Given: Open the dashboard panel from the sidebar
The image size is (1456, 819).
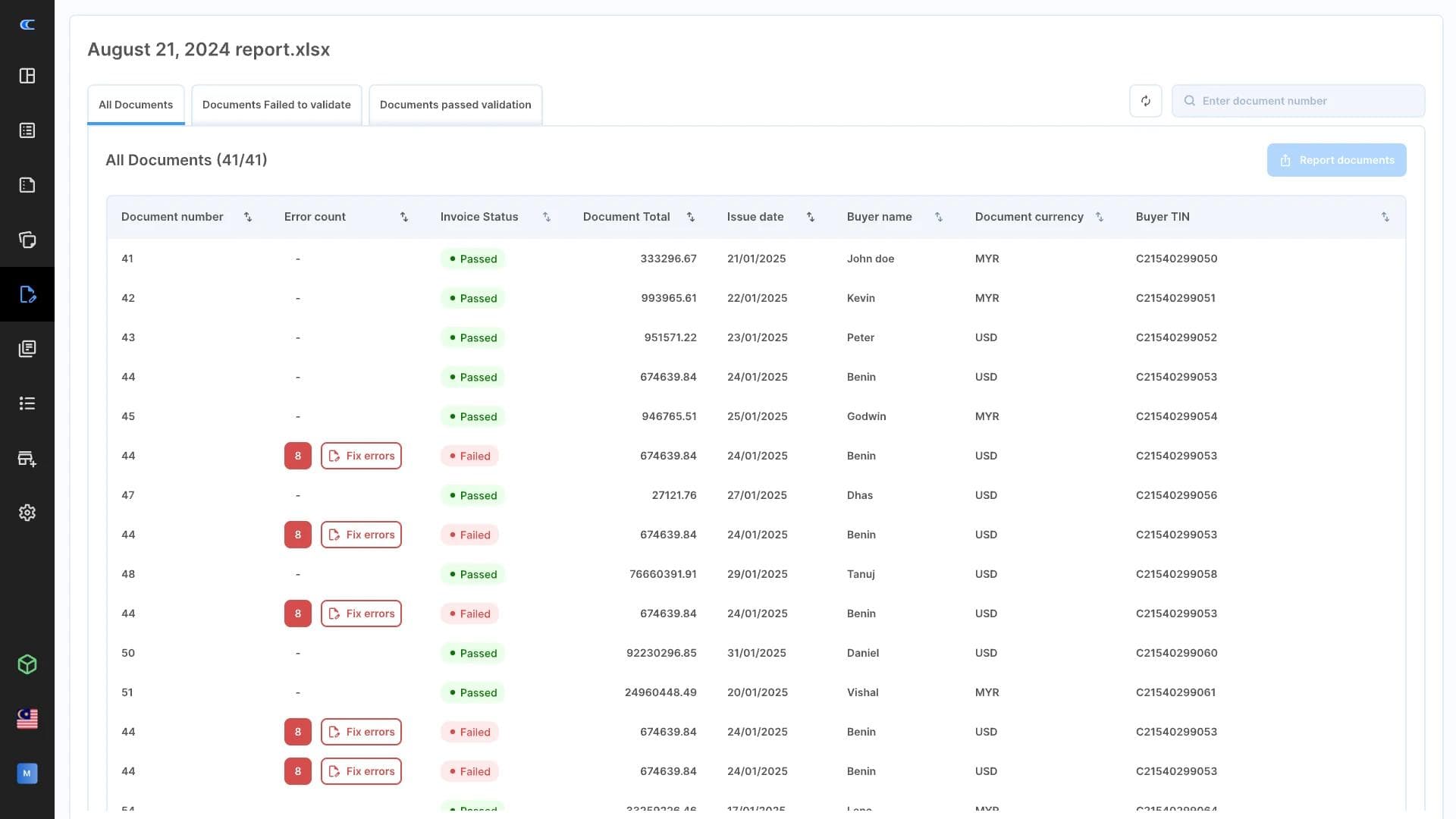Looking at the screenshot, I should coord(27,76).
